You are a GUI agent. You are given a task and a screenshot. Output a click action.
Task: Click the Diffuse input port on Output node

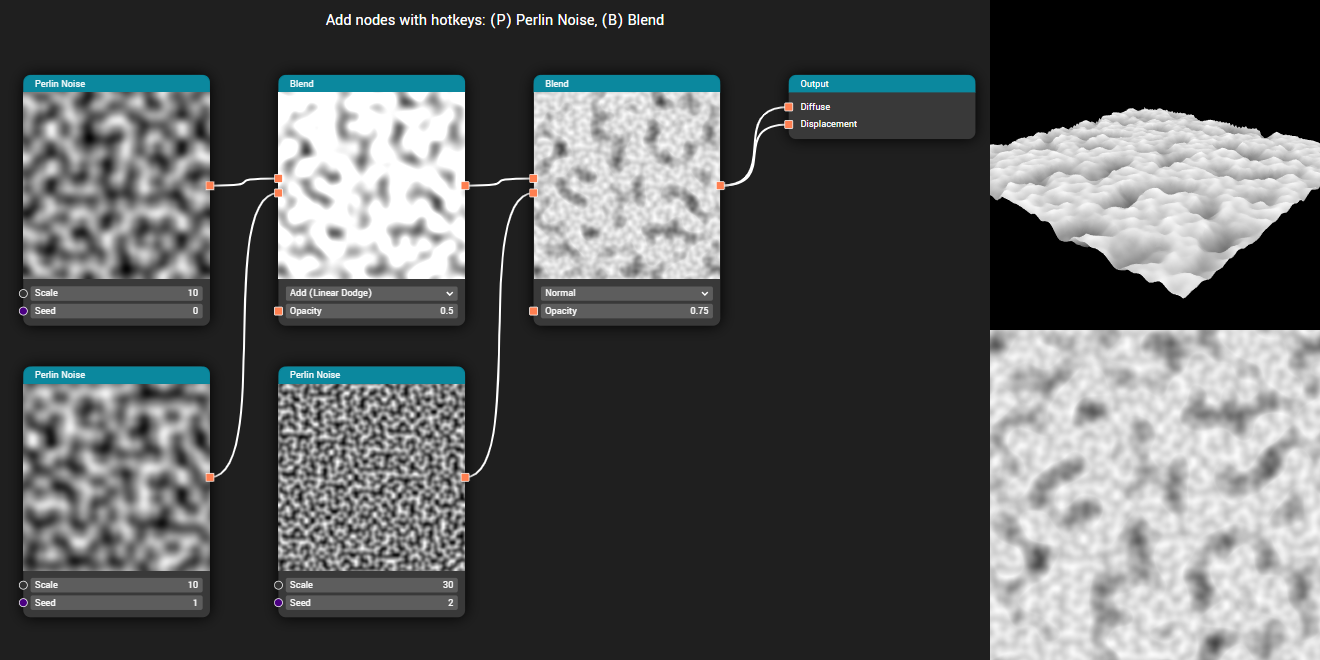point(789,106)
